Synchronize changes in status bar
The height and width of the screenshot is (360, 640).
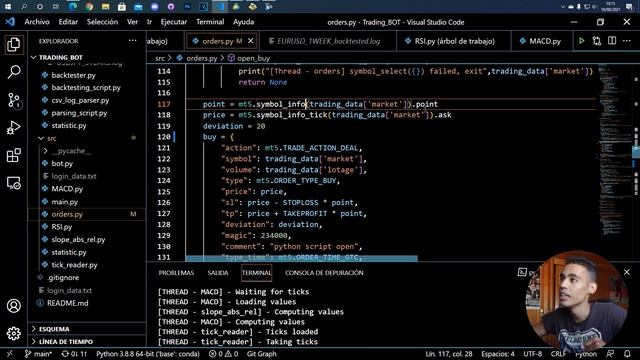tap(74, 354)
